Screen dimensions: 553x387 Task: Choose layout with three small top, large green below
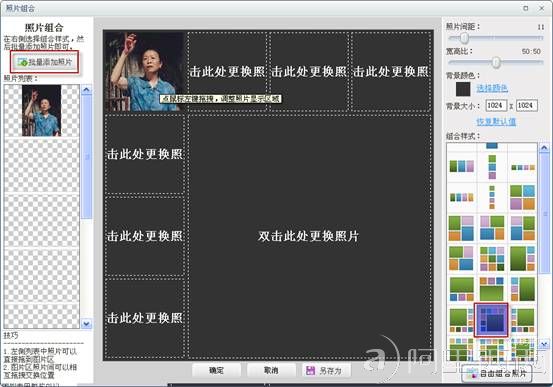(492, 289)
